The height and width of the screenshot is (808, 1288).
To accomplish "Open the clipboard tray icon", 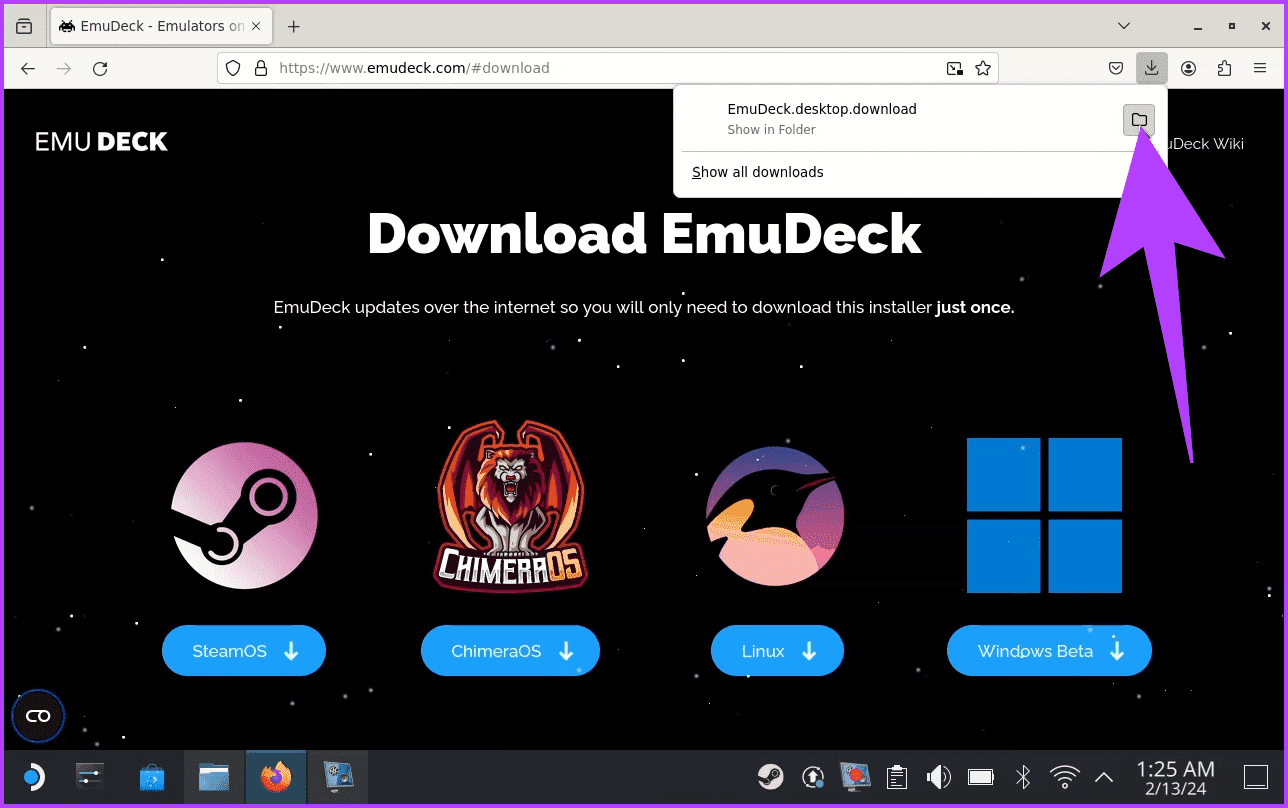I will pos(897,777).
